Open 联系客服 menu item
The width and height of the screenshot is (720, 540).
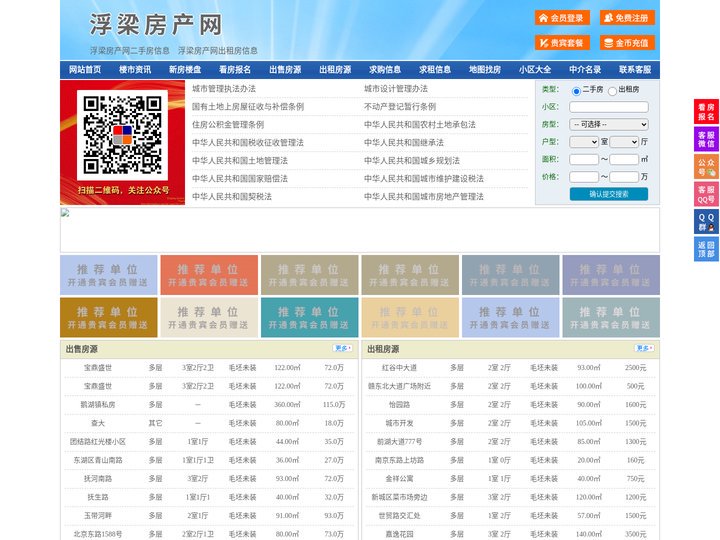point(635,70)
